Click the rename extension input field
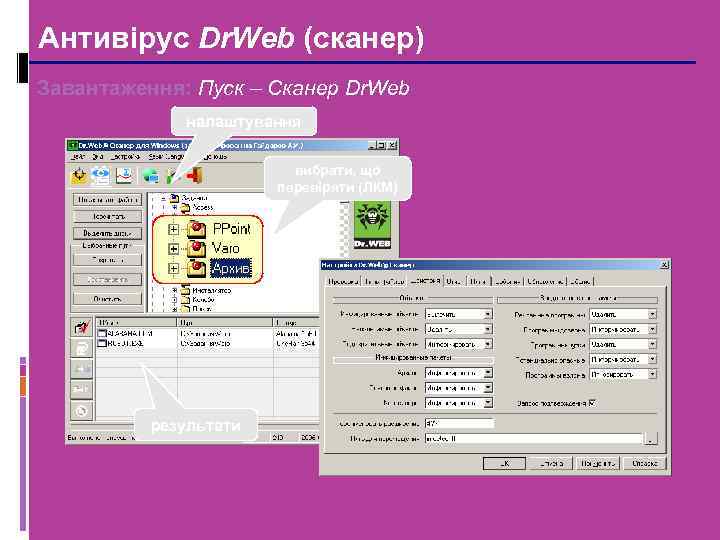 (x=460, y=423)
